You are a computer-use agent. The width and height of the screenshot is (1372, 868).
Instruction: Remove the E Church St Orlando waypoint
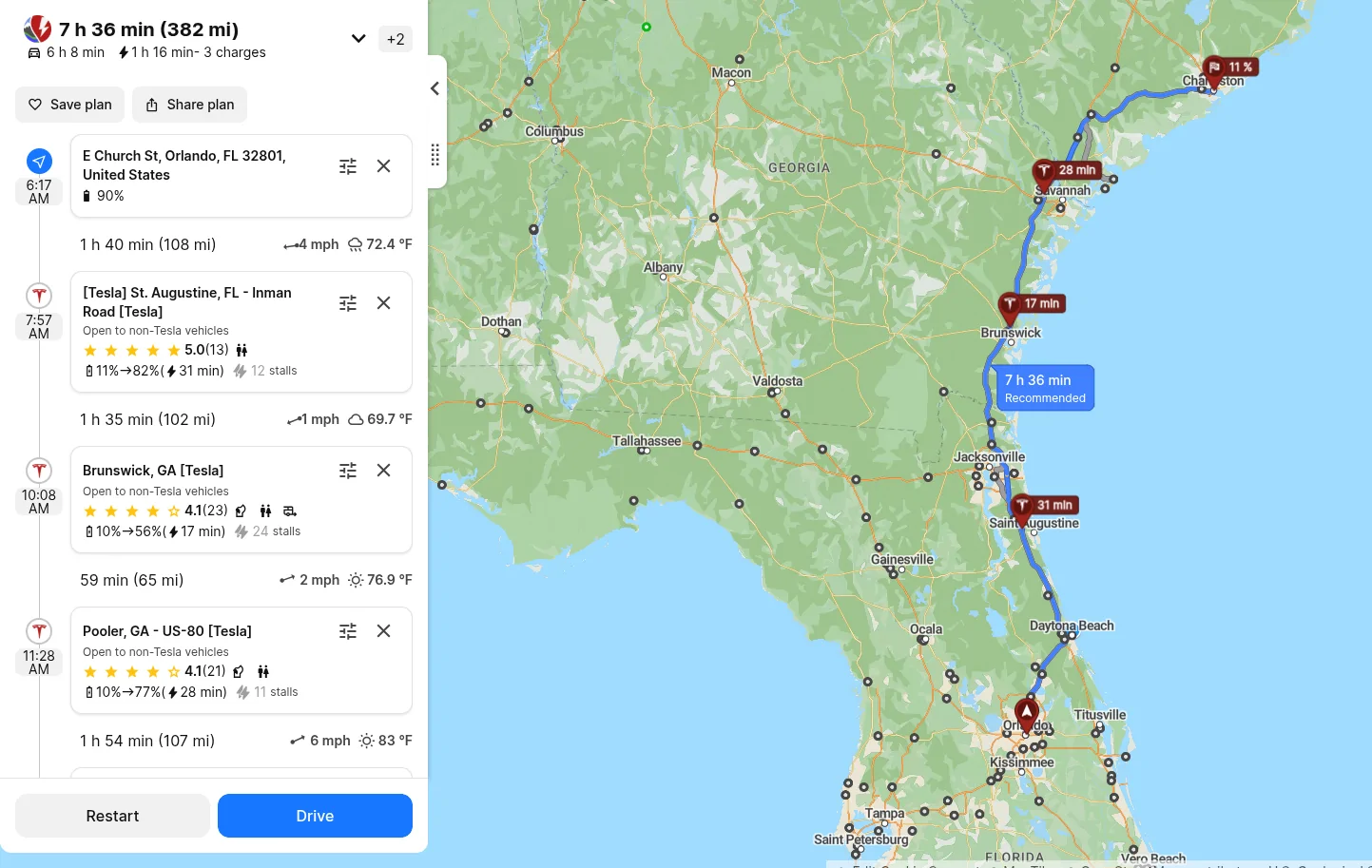[384, 166]
